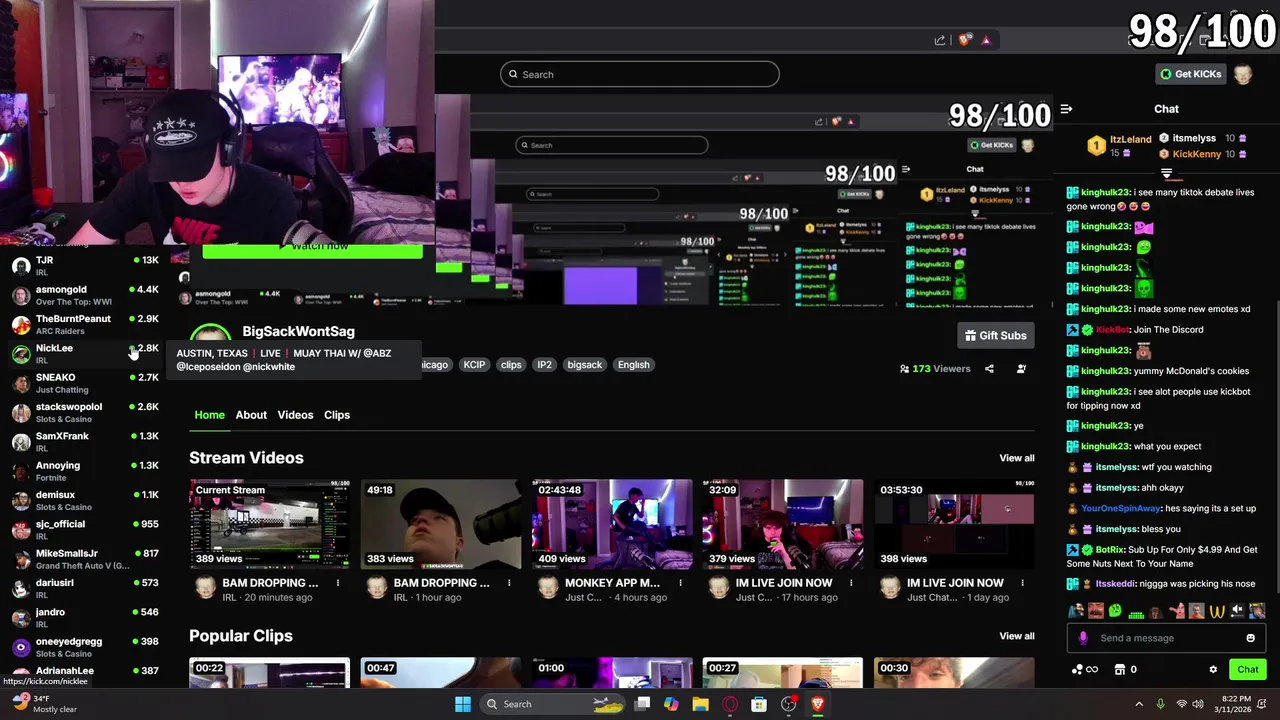
Task: Open Windows Start menu
Action: [x=463, y=704]
